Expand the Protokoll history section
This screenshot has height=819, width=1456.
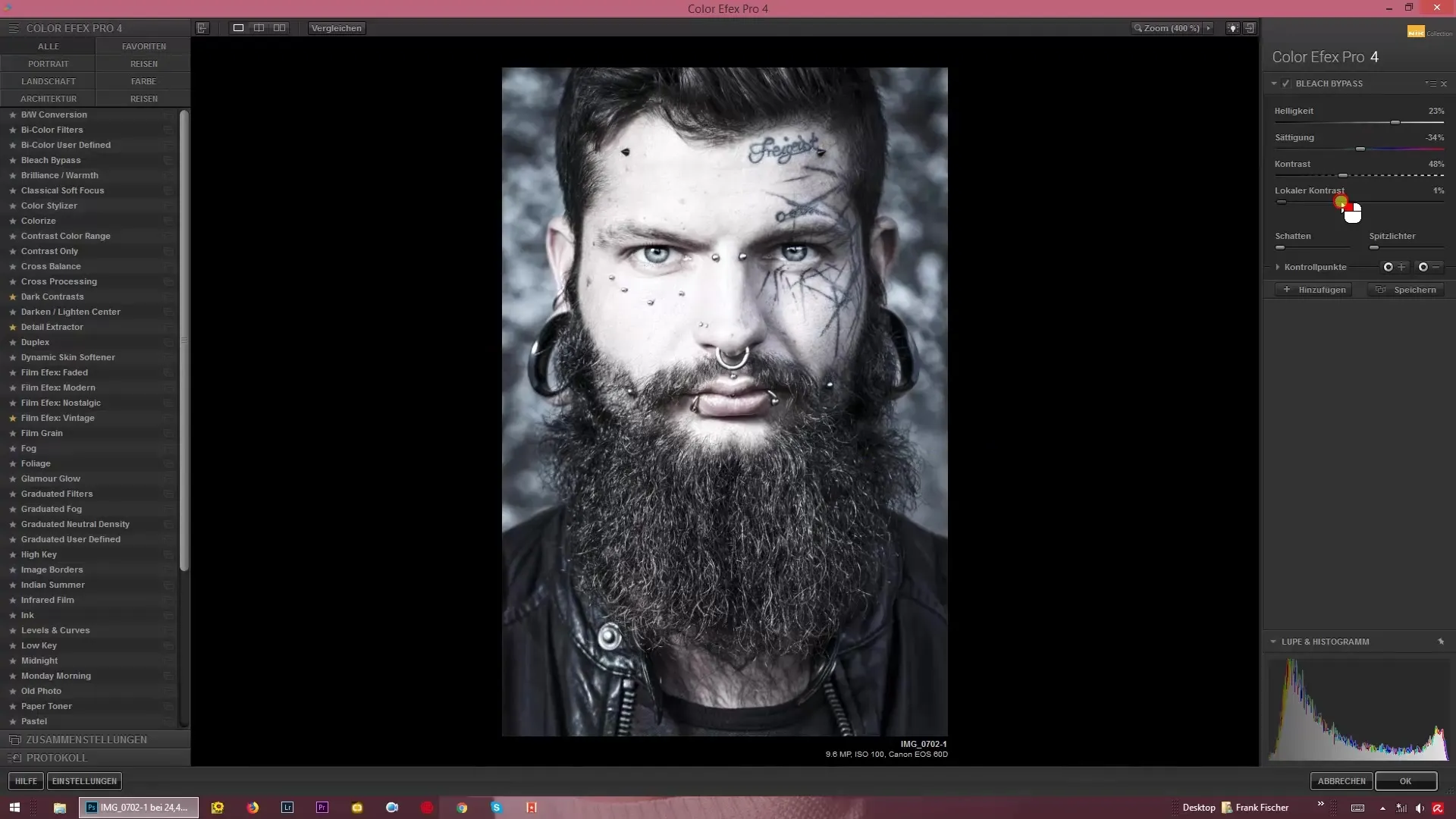pyautogui.click(x=95, y=758)
